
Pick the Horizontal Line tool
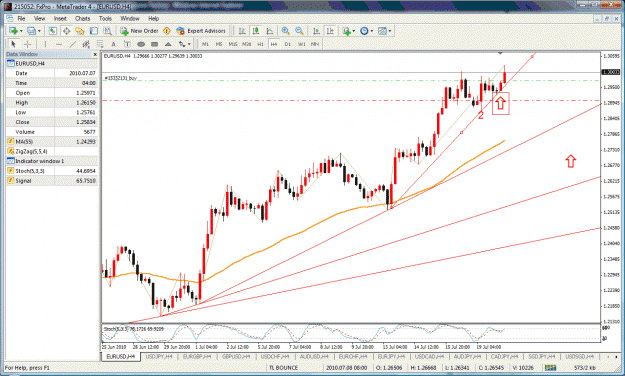pyautogui.click(x=59, y=44)
